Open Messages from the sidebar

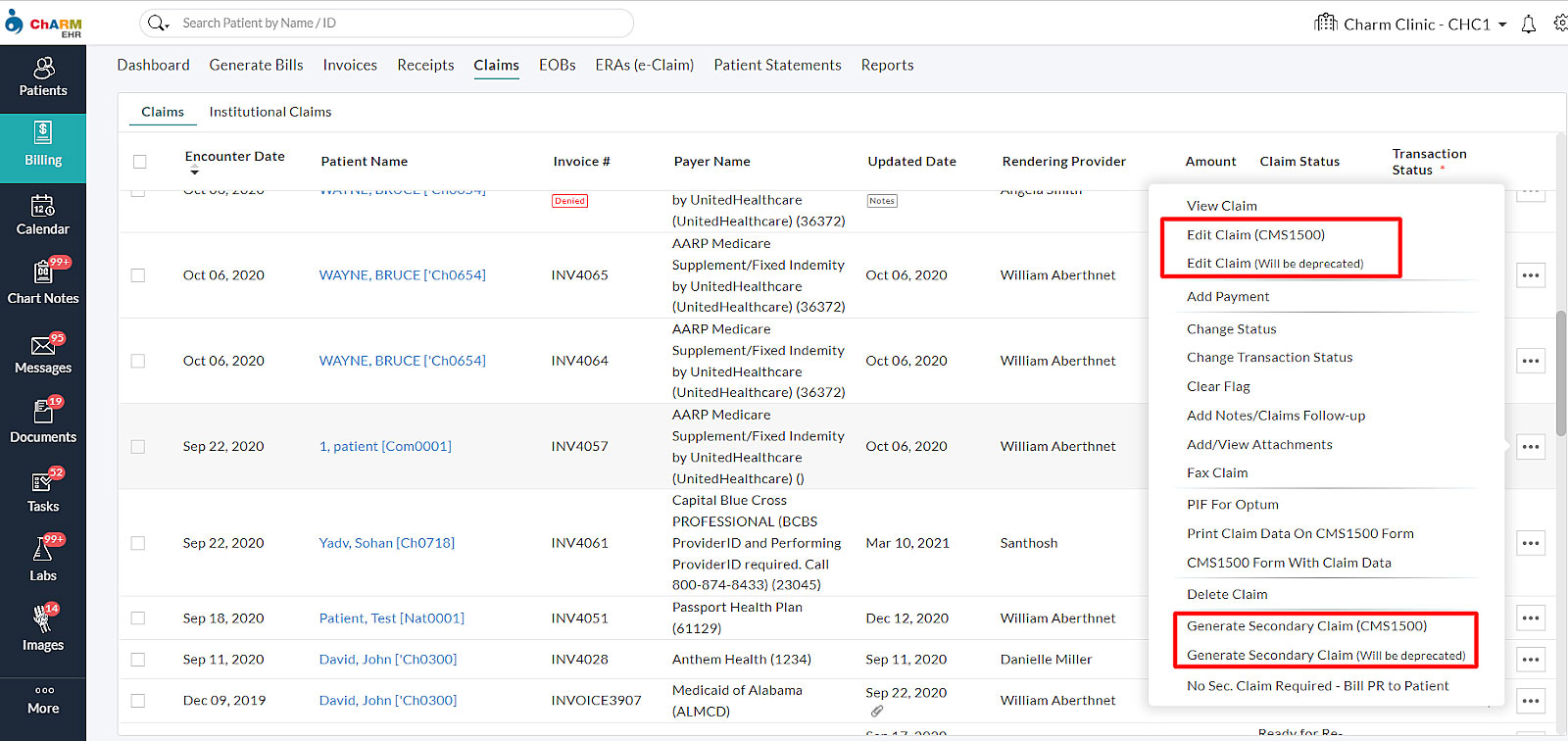[43, 355]
